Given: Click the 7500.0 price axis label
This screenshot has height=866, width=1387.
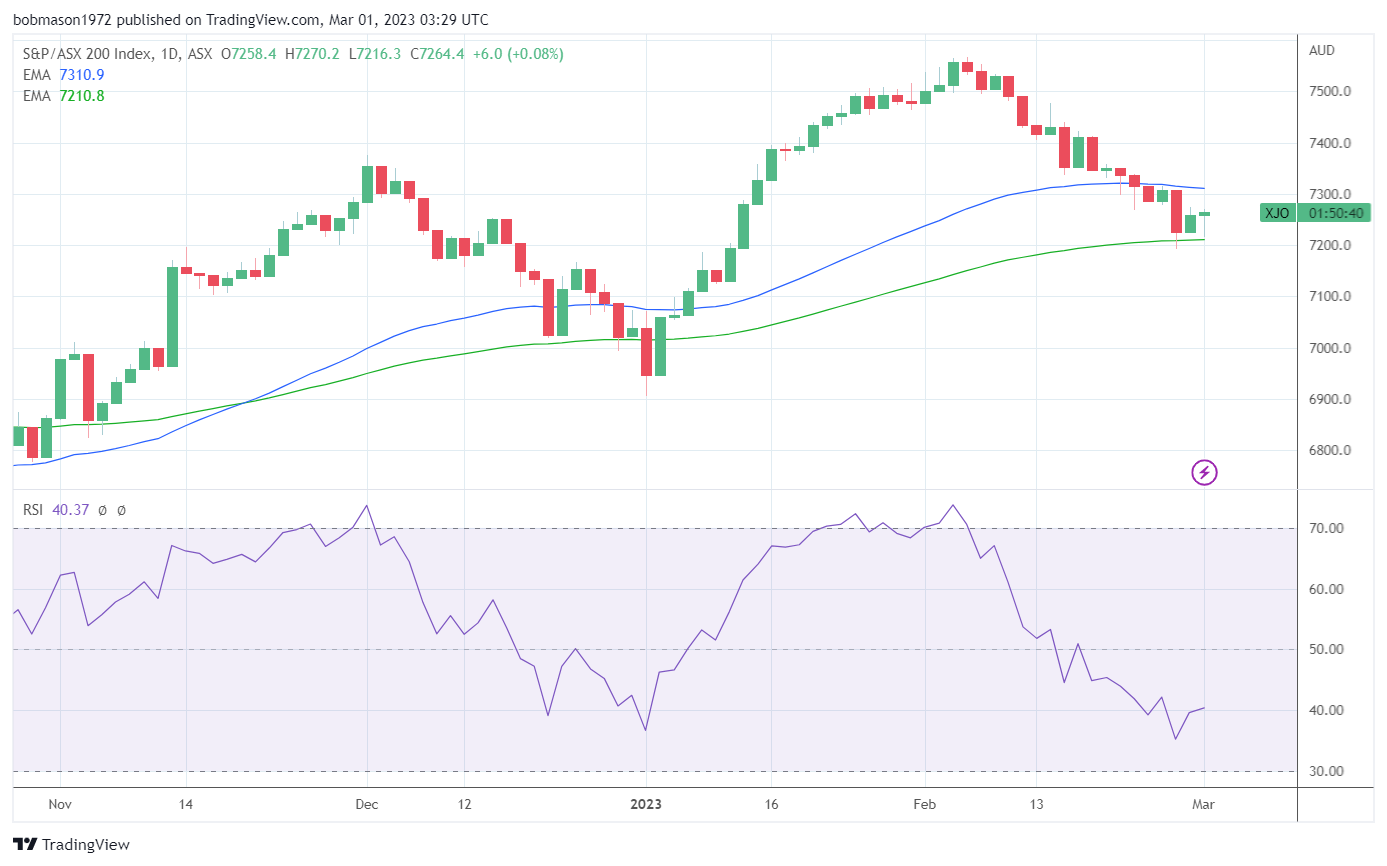Looking at the screenshot, I should pos(1330,92).
